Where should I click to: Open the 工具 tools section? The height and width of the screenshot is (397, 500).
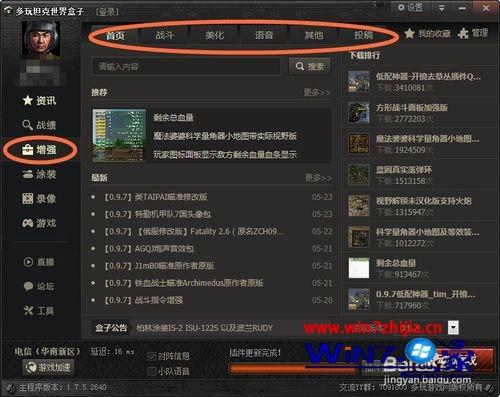coord(39,311)
